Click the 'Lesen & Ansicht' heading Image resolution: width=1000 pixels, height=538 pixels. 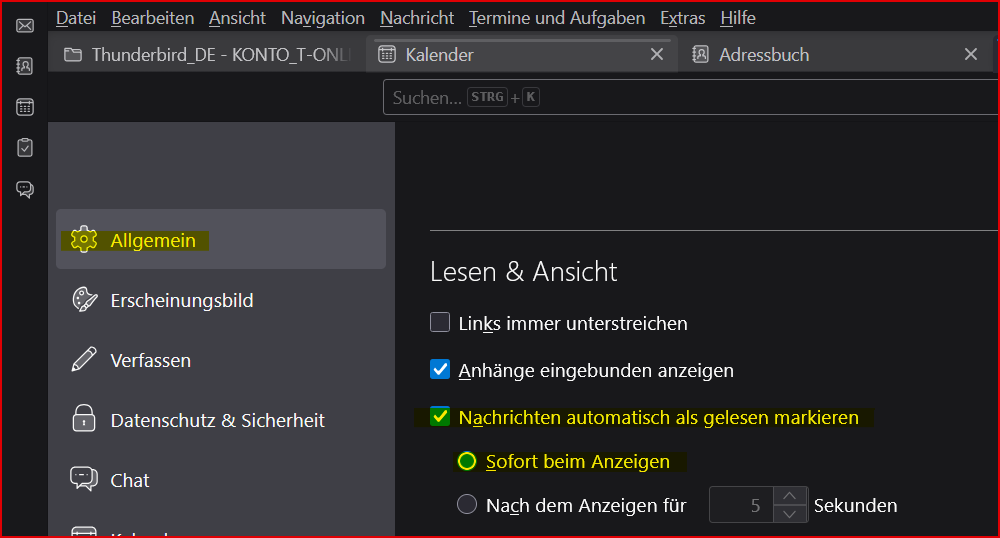(524, 272)
